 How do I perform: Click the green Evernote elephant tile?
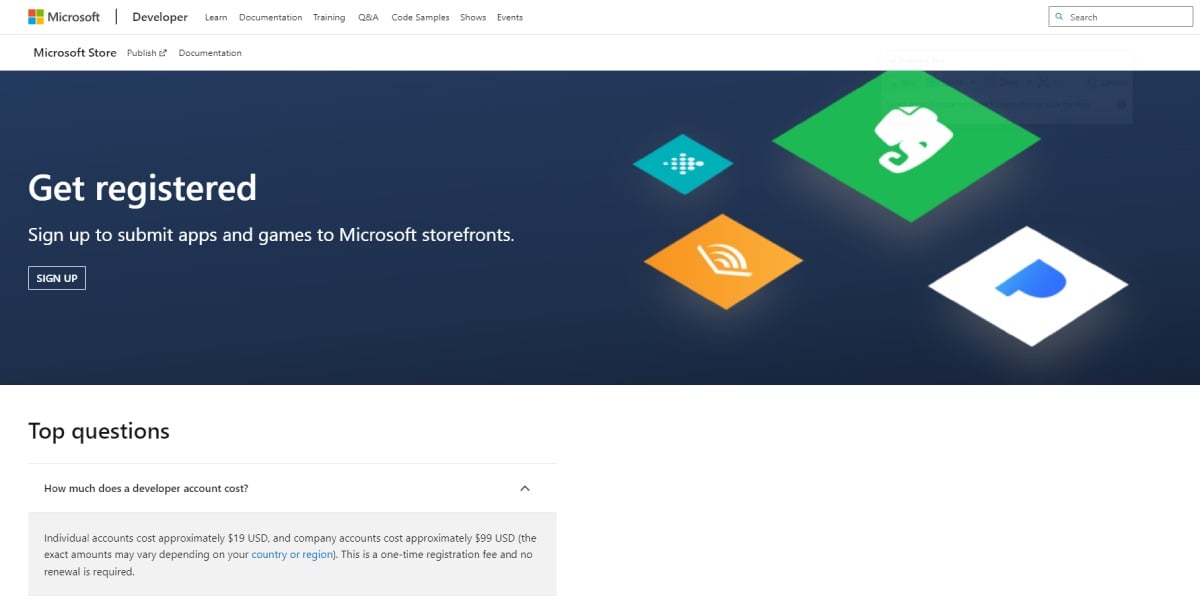click(x=906, y=143)
